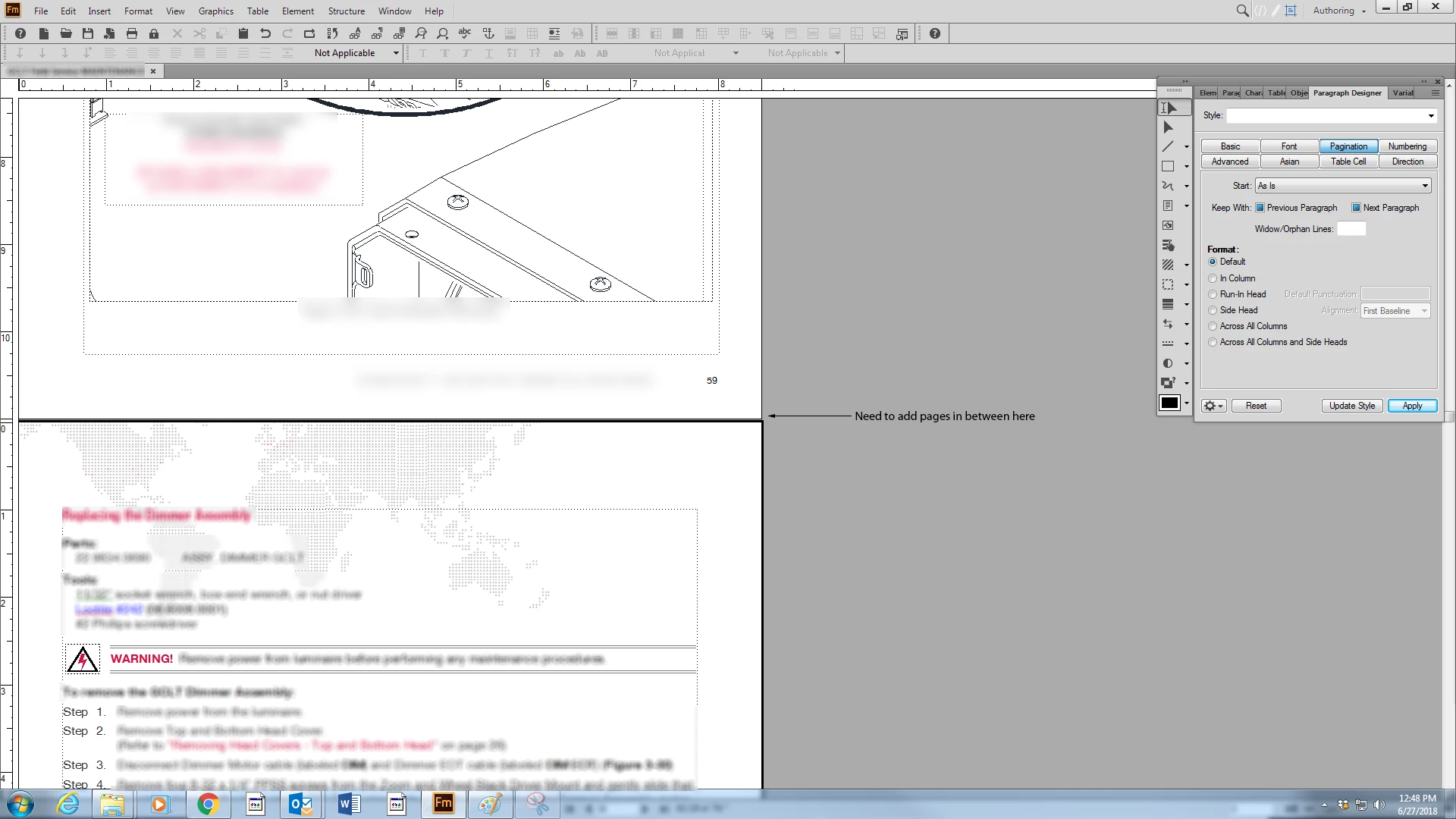
Task: Expand the Style name dropdown
Action: [1431, 116]
